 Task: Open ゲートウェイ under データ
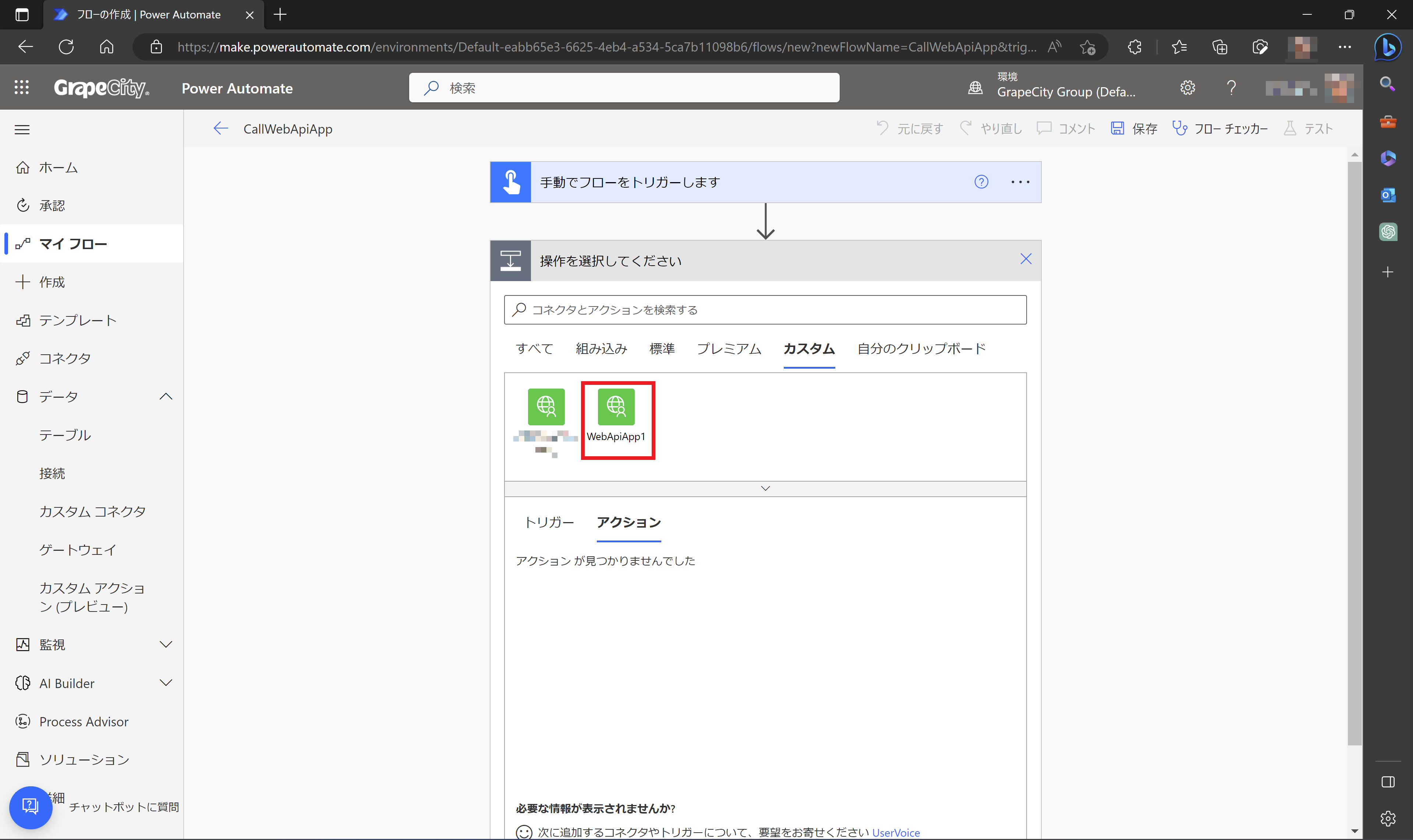[78, 550]
